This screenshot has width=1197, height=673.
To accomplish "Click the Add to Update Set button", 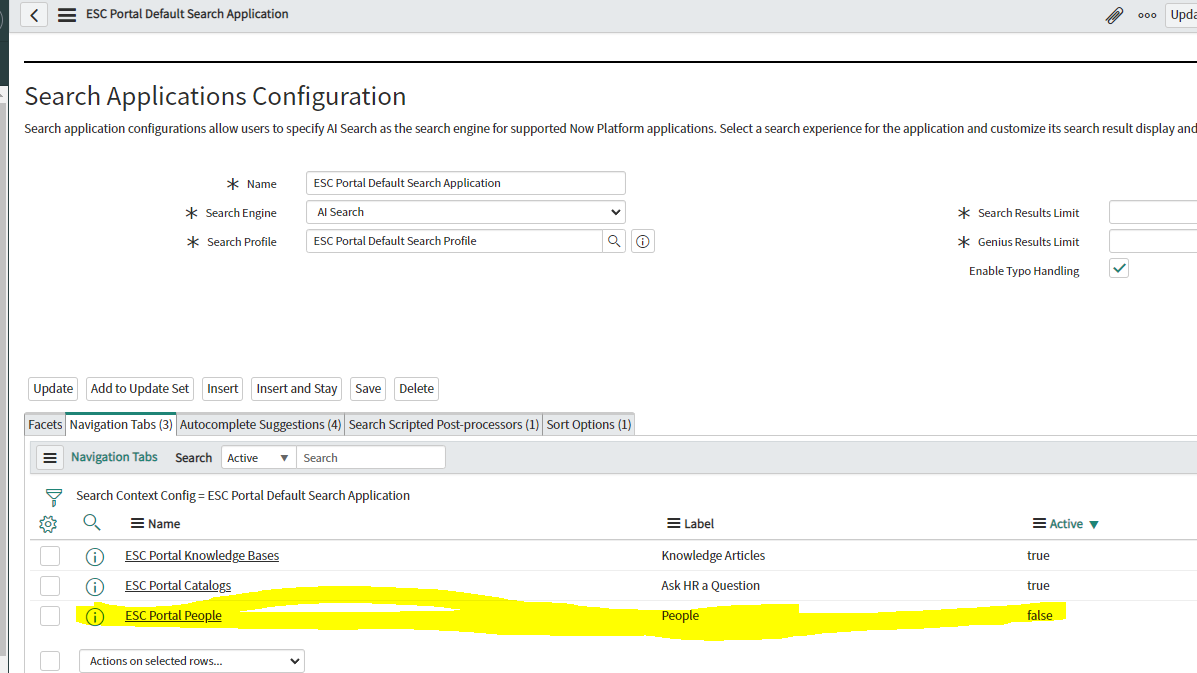I will point(140,388).
